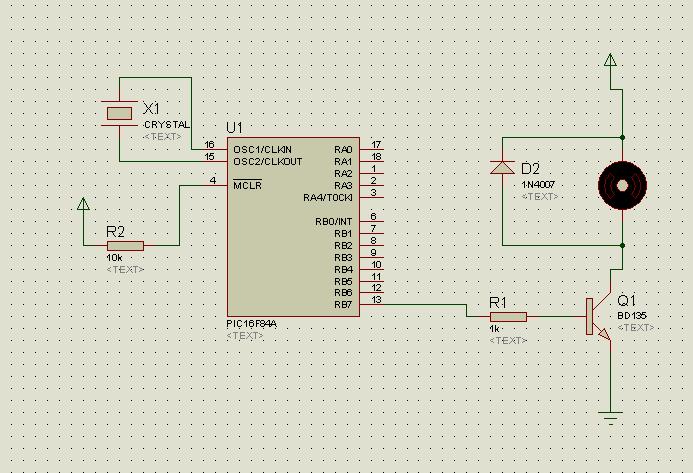Click the RB2 pin label

click(x=343, y=245)
